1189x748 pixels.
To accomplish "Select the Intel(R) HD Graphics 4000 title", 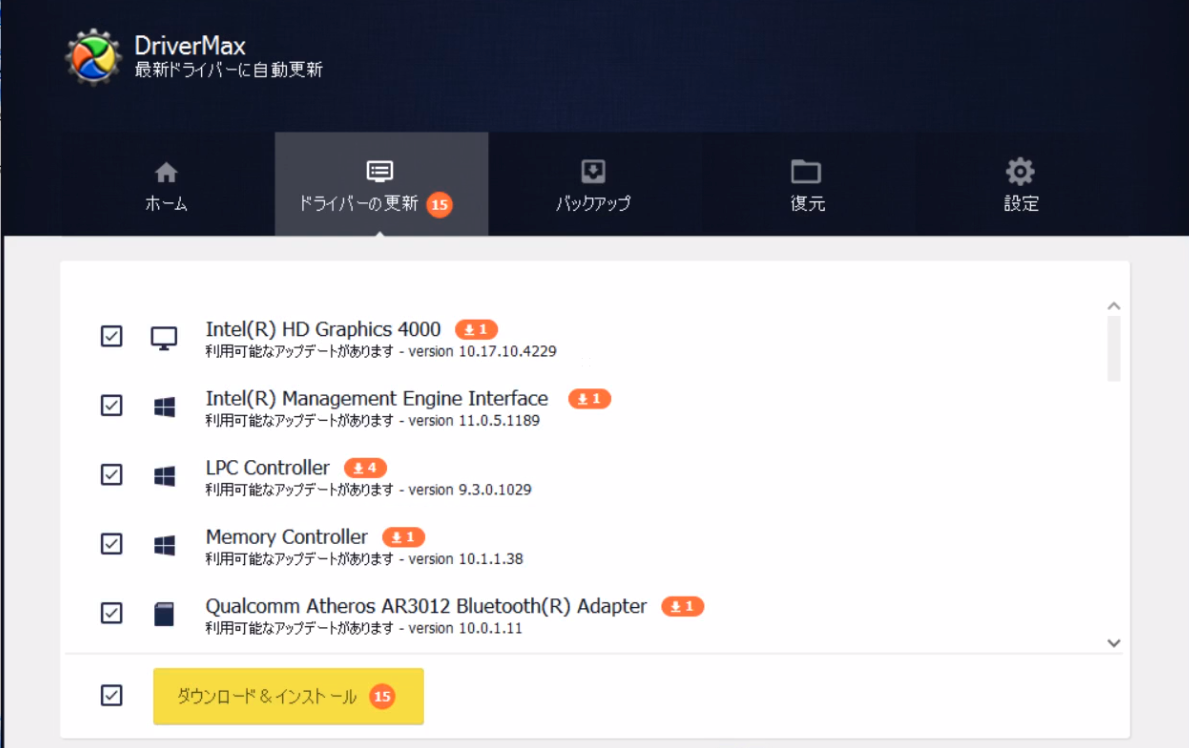I will pos(323,329).
